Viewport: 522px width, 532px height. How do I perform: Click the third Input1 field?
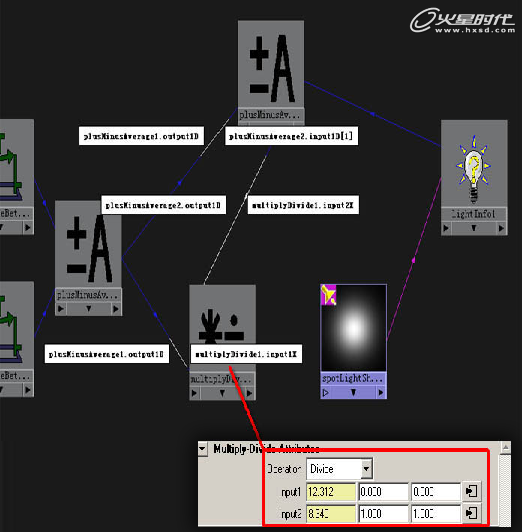436,491
